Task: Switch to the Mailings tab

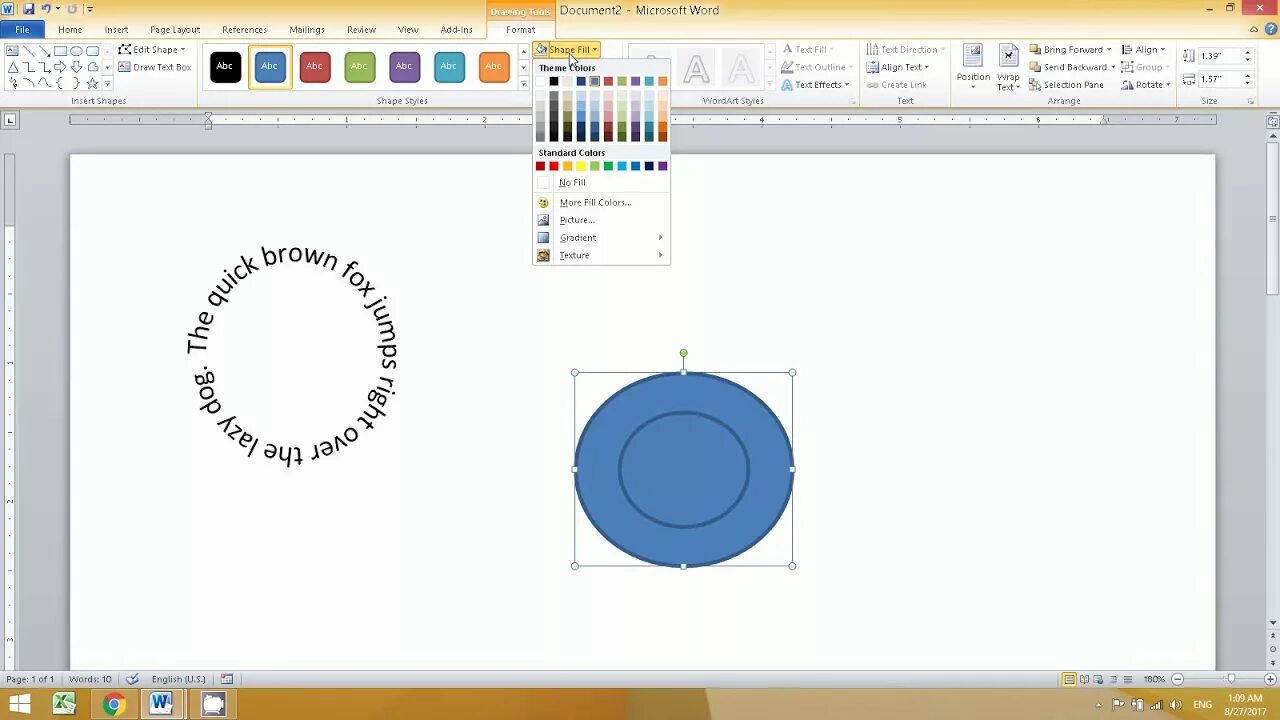Action: (307, 30)
